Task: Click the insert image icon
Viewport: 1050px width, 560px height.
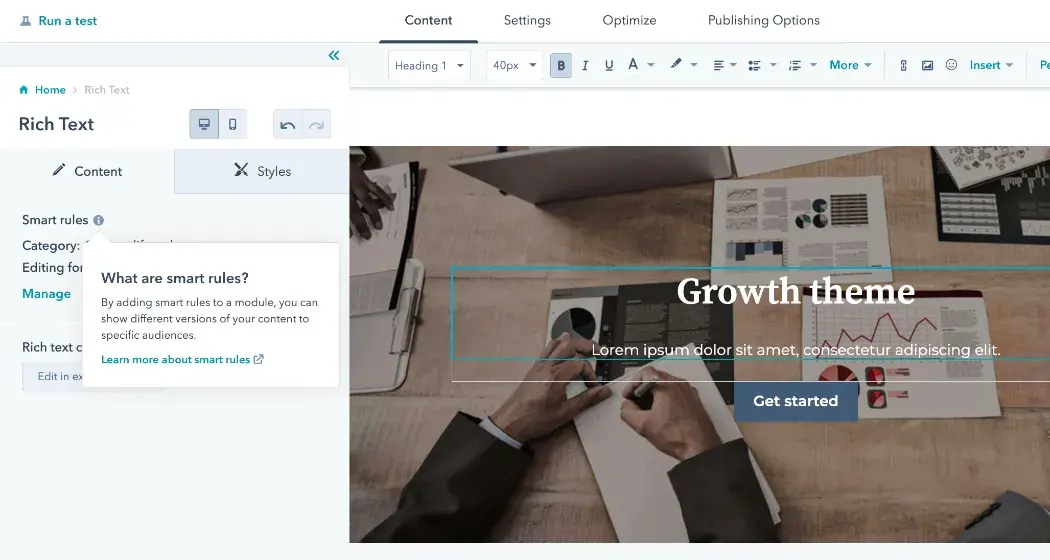Action: [927, 66]
